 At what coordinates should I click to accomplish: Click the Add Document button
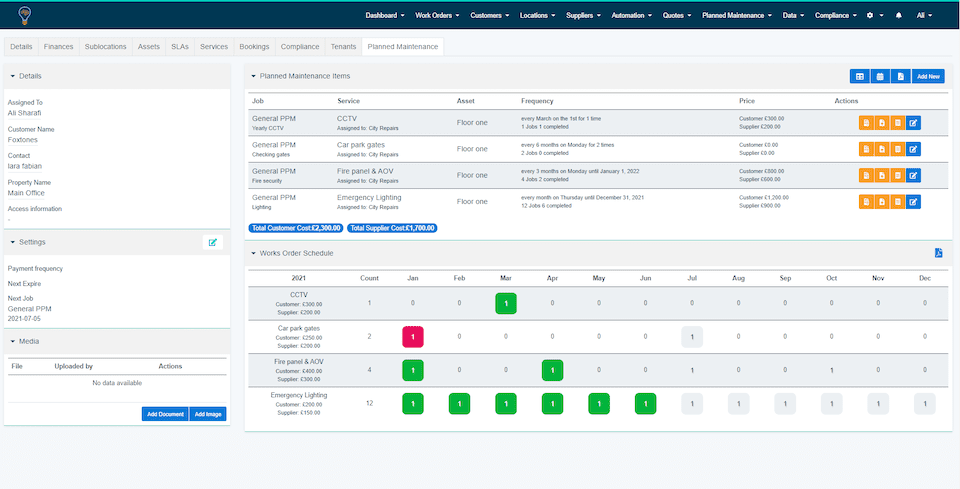tap(165, 414)
